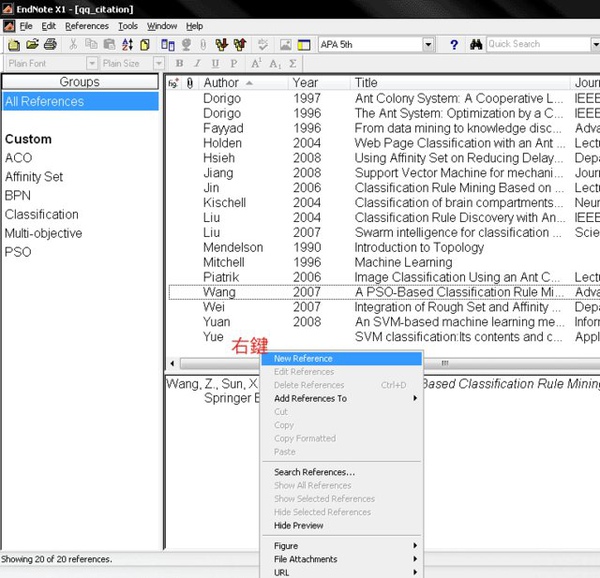Click the figure column header icon
This screenshot has width=600, height=578.
tap(173, 83)
